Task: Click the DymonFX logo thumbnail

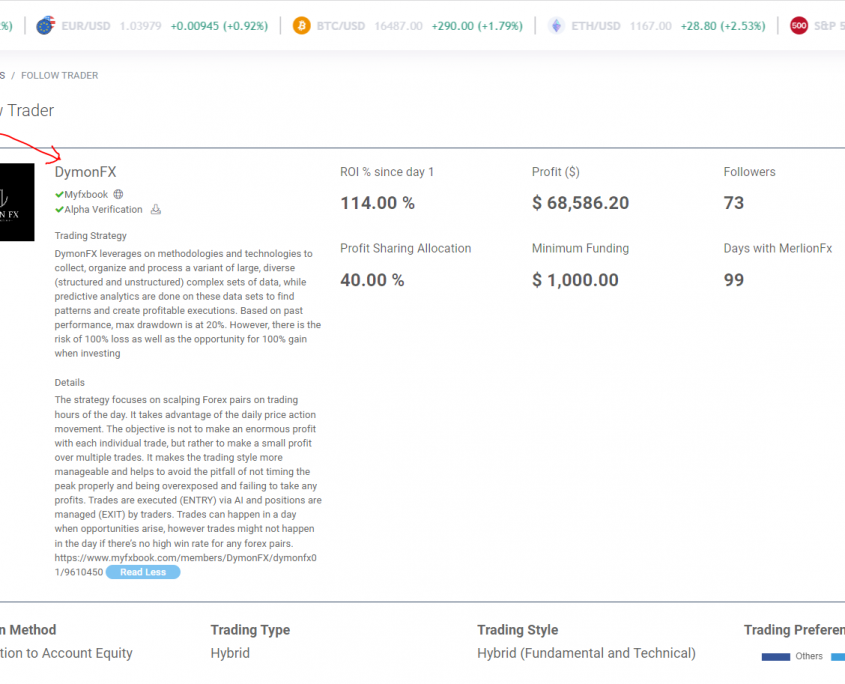Action: 17,202
